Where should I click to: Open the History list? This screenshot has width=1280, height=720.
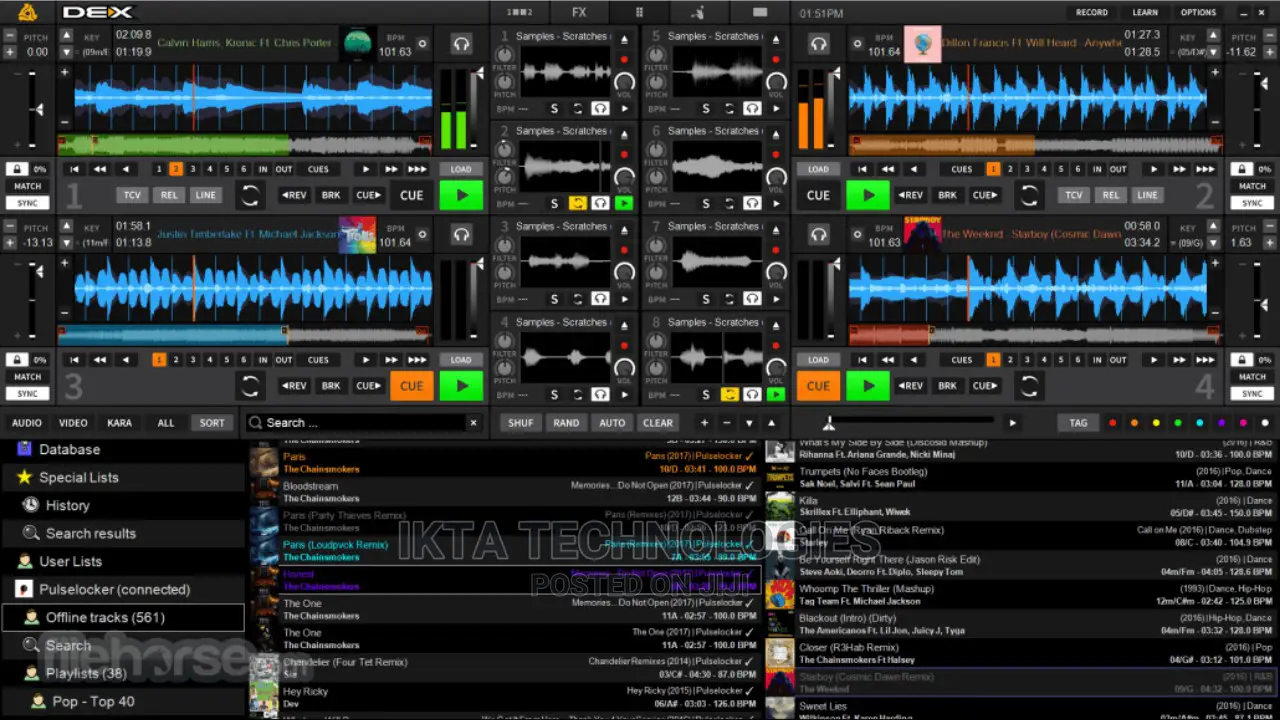tap(67, 505)
